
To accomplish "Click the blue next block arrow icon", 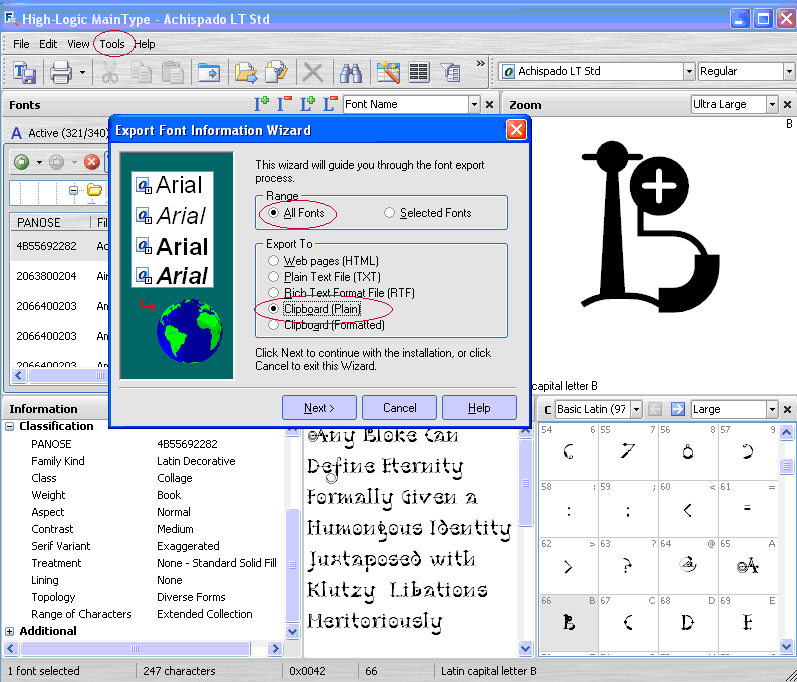I will pyautogui.click(x=678, y=409).
